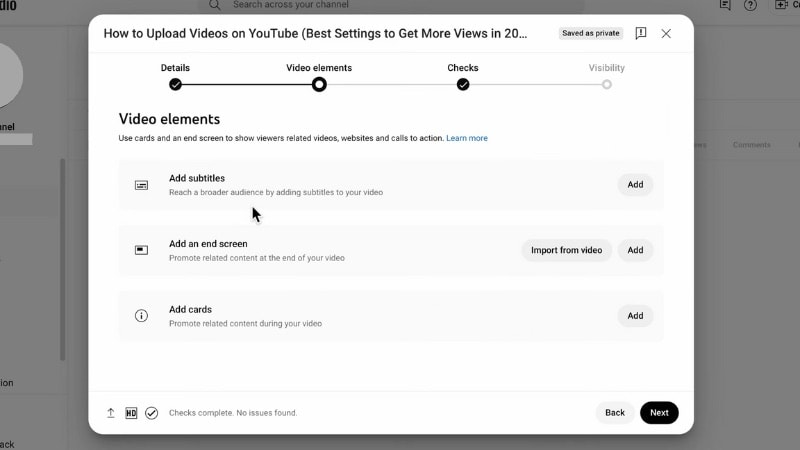Screen dimensions: 800x450
Task: Go to the Details step
Action: 175,68
